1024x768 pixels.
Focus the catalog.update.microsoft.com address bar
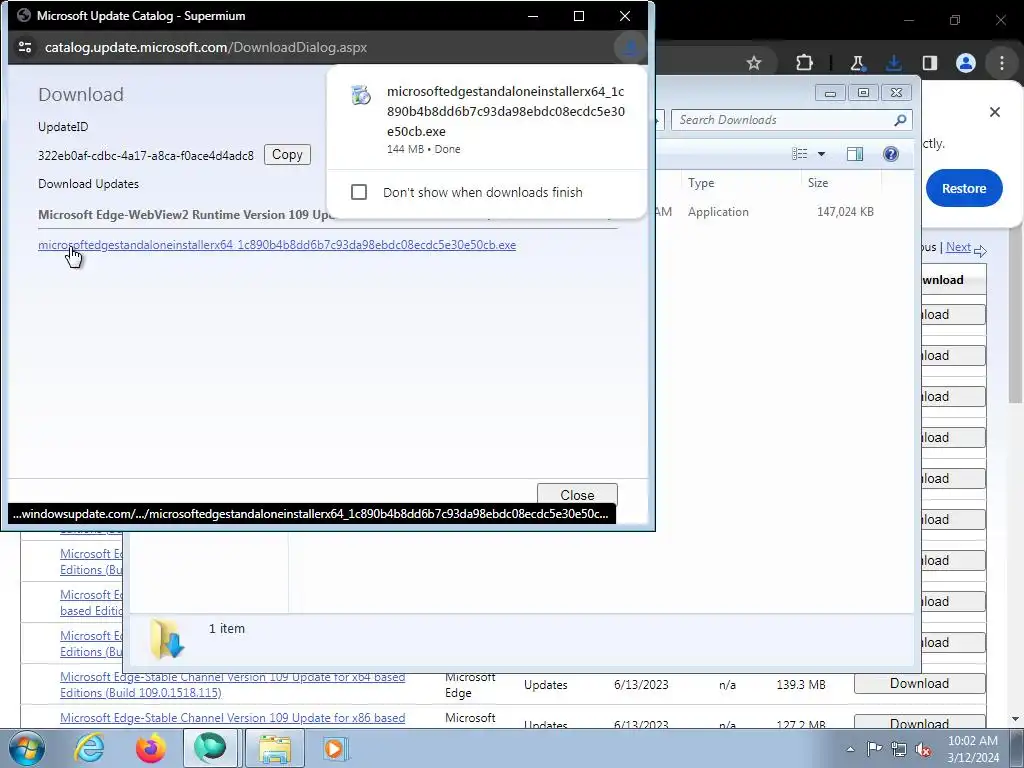tap(206, 47)
